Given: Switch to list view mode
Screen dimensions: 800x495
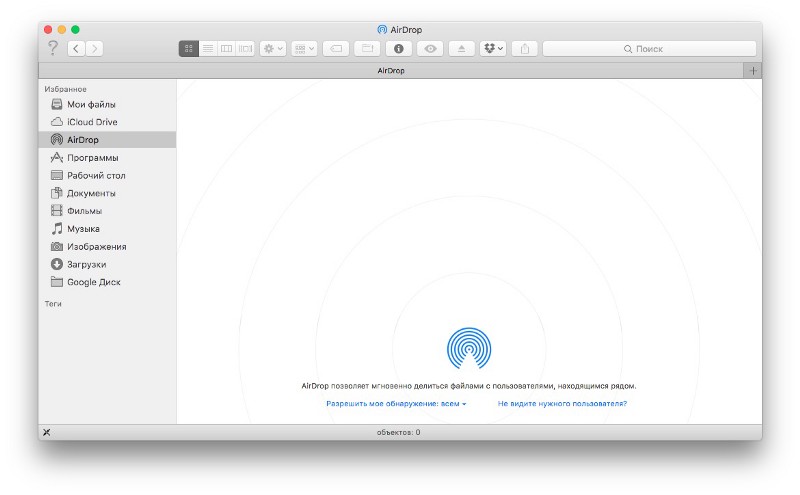Looking at the screenshot, I should (x=207, y=48).
